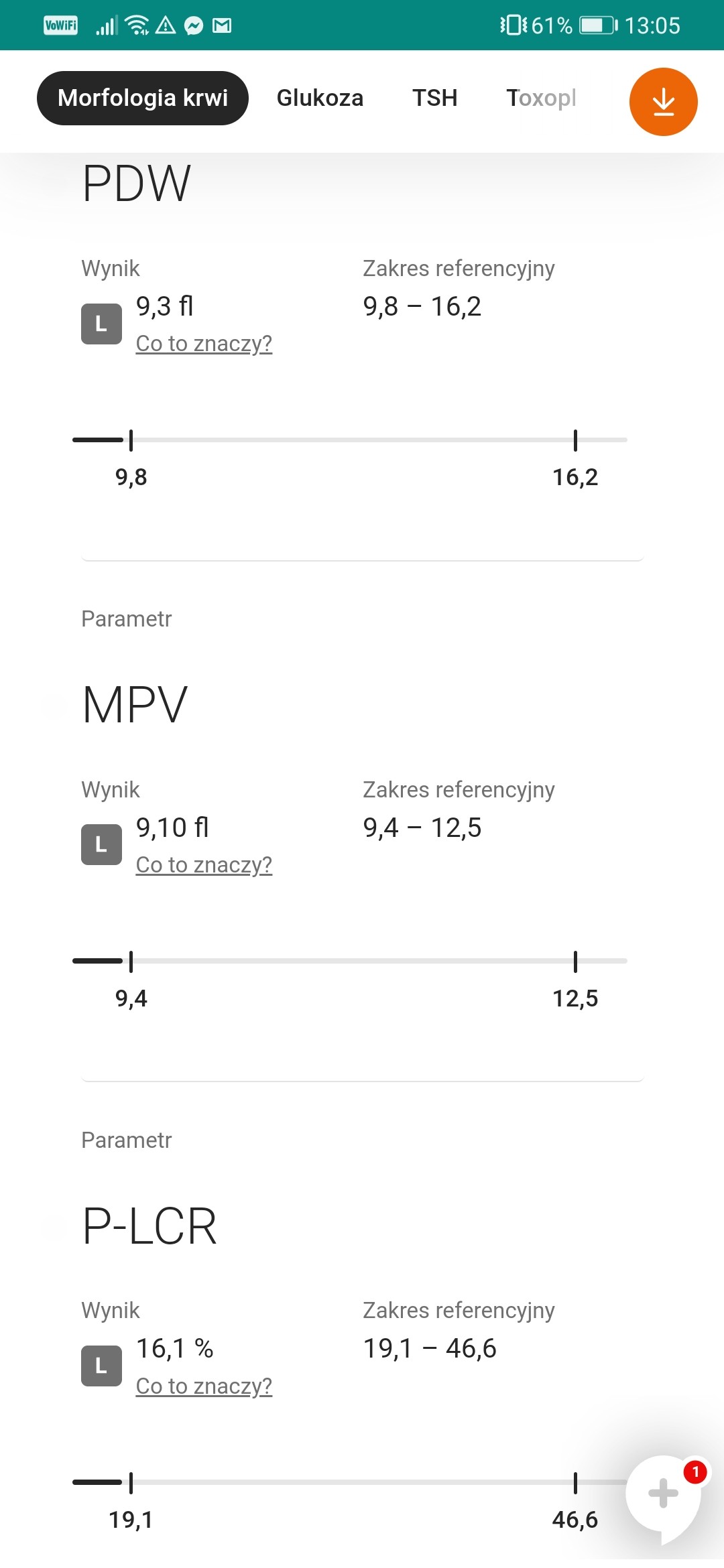The height and width of the screenshot is (1568, 724).
Task: Tap the mail notification icon in status bar
Action: click(x=222, y=25)
